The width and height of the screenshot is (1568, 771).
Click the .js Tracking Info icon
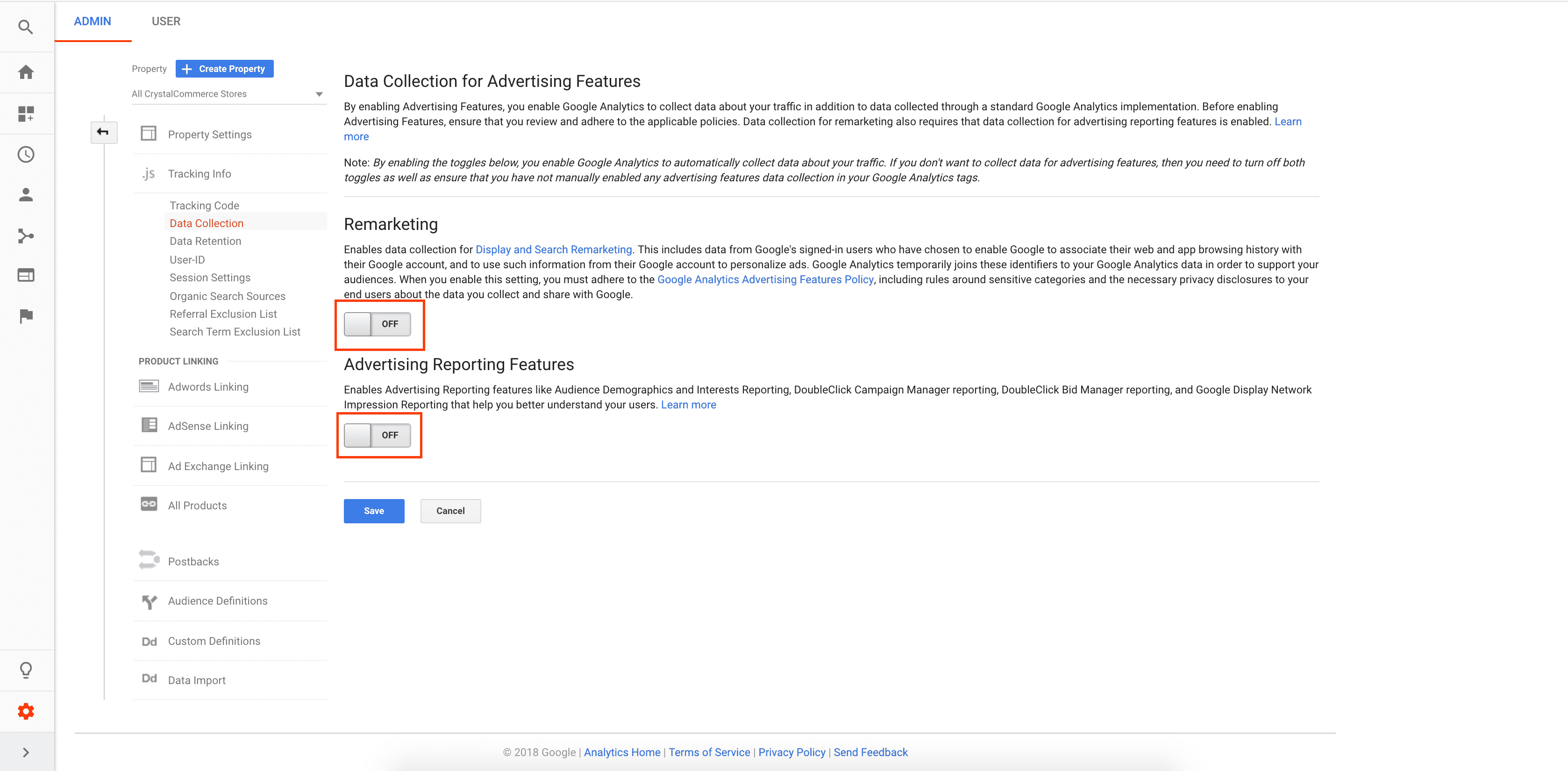pos(149,174)
